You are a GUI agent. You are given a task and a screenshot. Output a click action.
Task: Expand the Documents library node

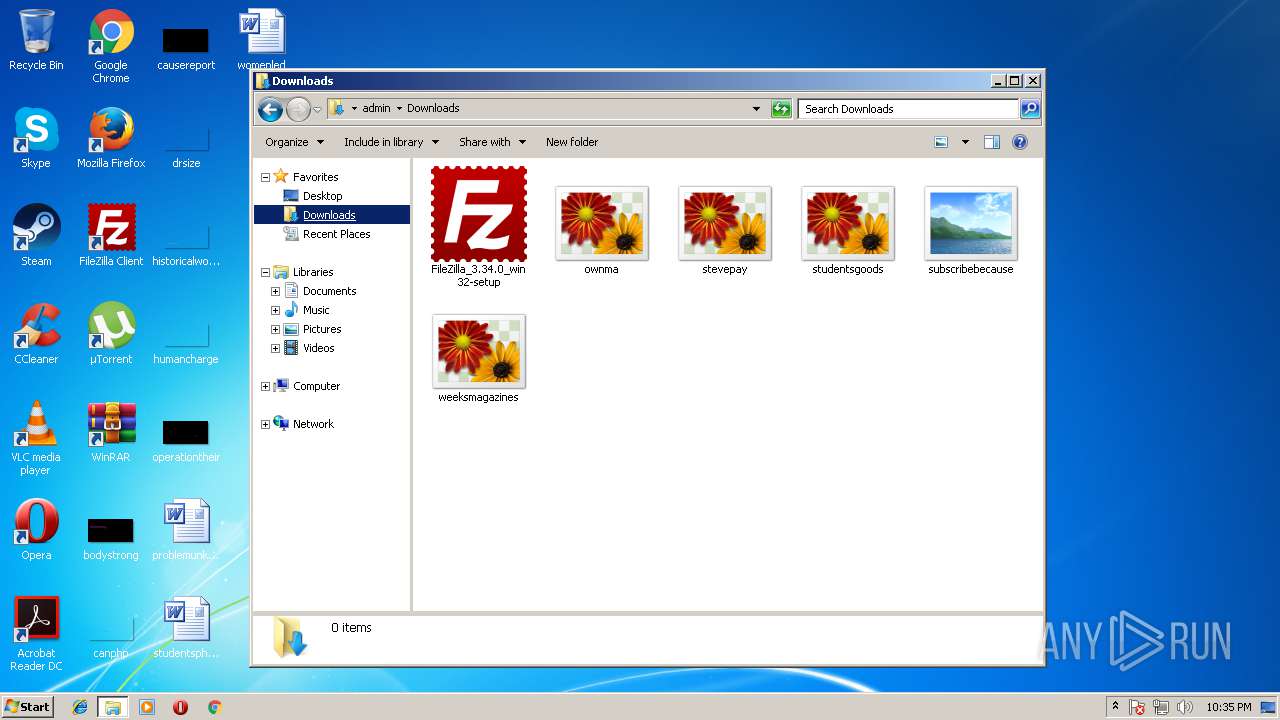coord(276,291)
